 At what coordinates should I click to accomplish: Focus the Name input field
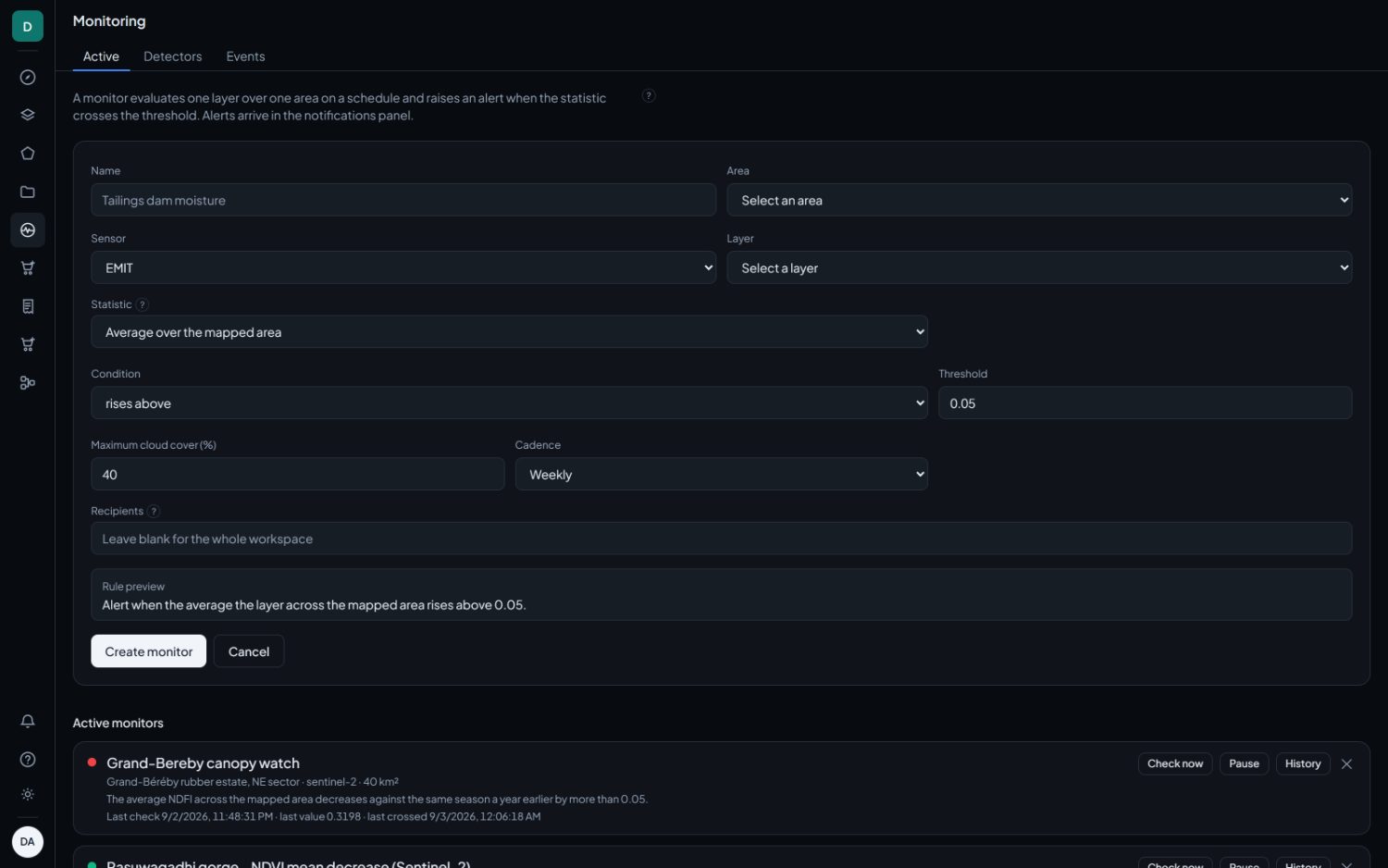coord(403,200)
